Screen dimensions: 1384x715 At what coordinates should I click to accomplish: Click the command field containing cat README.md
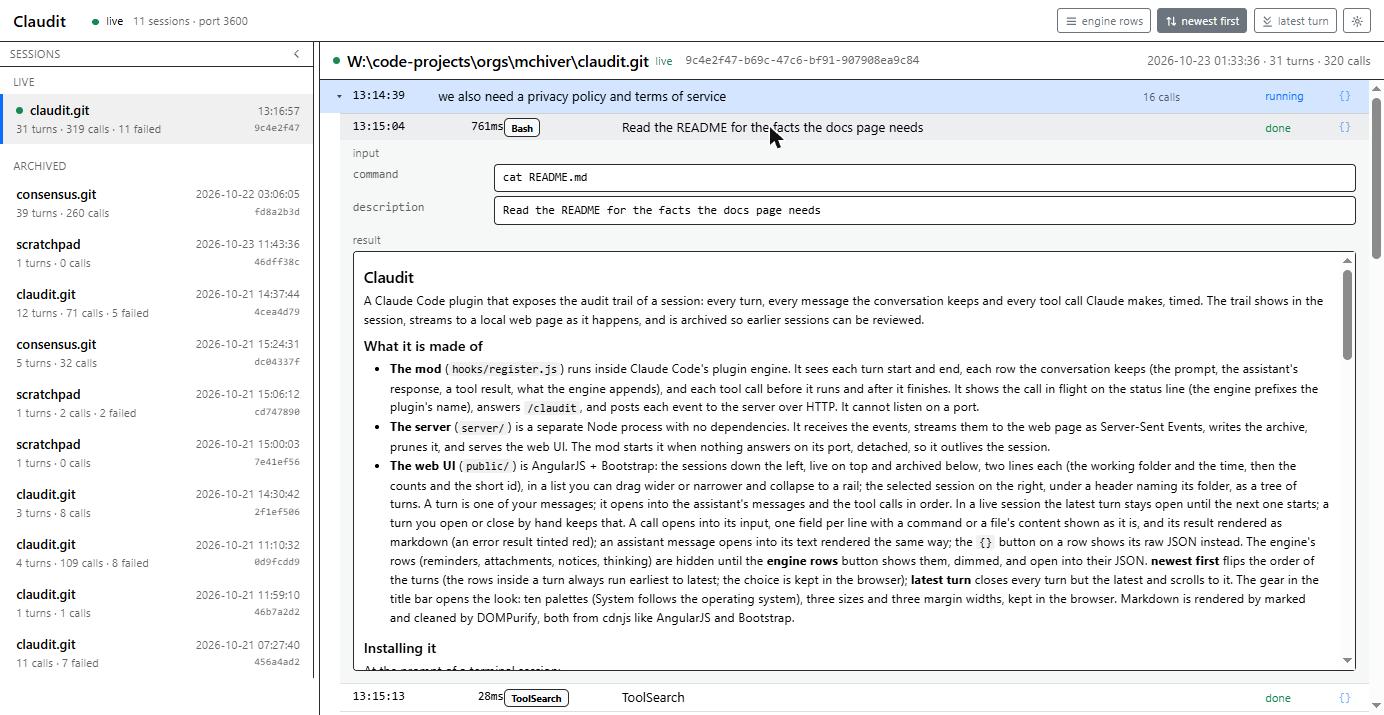[x=924, y=177]
